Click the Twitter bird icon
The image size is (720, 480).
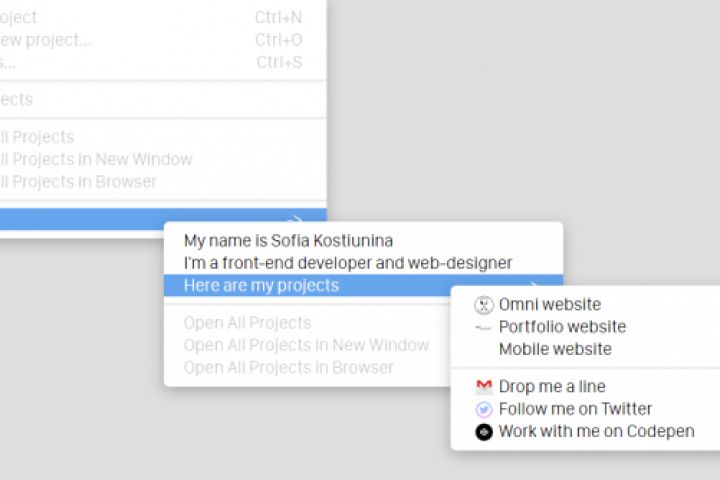click(x=484, y=409)
